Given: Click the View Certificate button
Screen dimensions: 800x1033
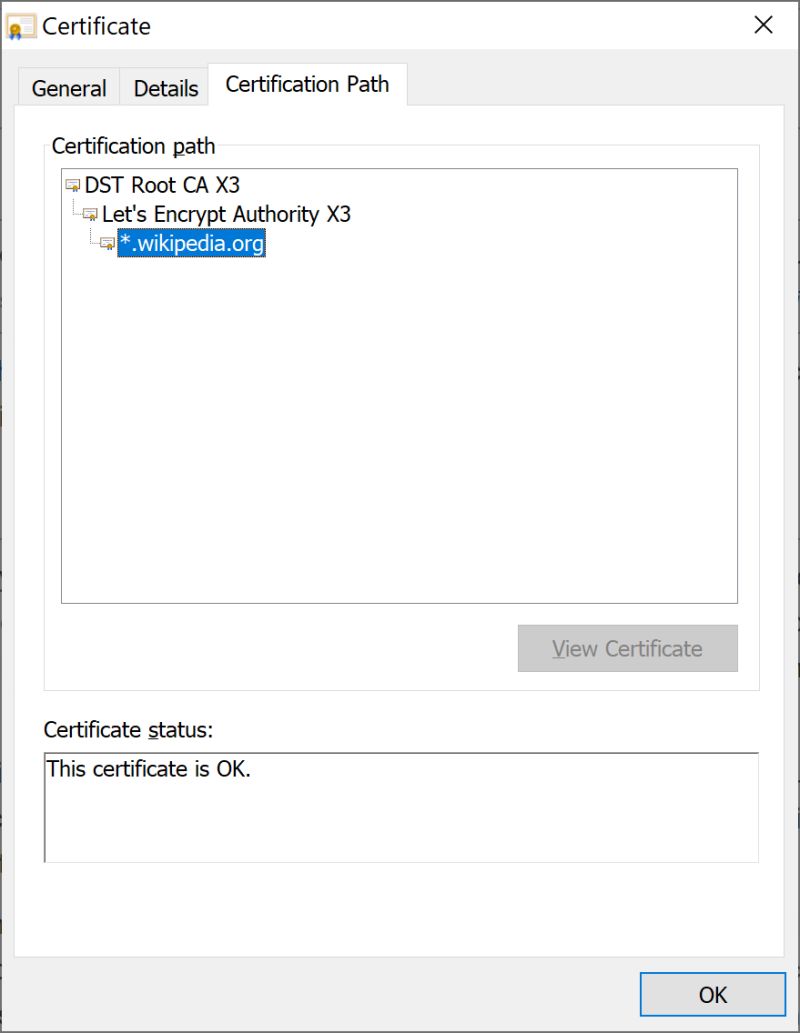Looking at the screenshot, I should point(627,648).
